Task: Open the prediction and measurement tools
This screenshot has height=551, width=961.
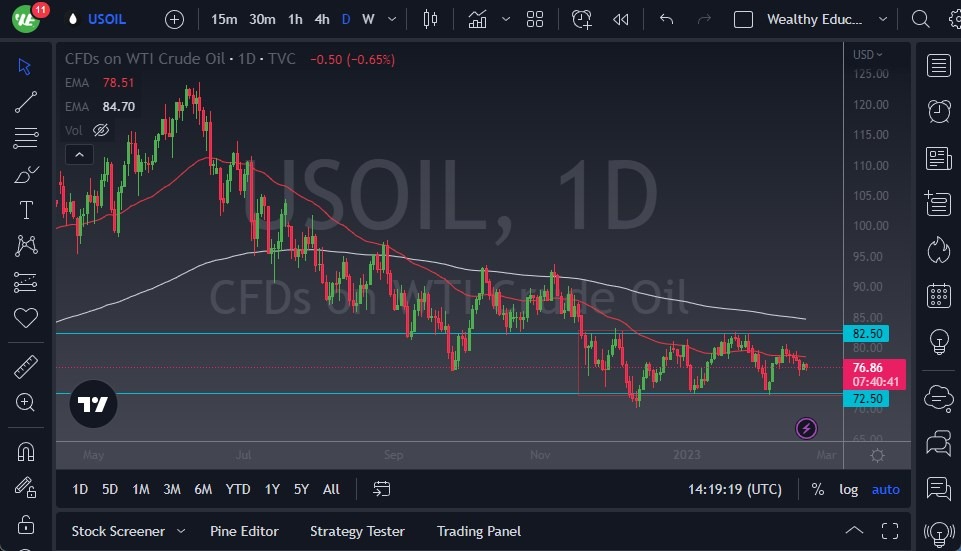Action: pos(26,282)
